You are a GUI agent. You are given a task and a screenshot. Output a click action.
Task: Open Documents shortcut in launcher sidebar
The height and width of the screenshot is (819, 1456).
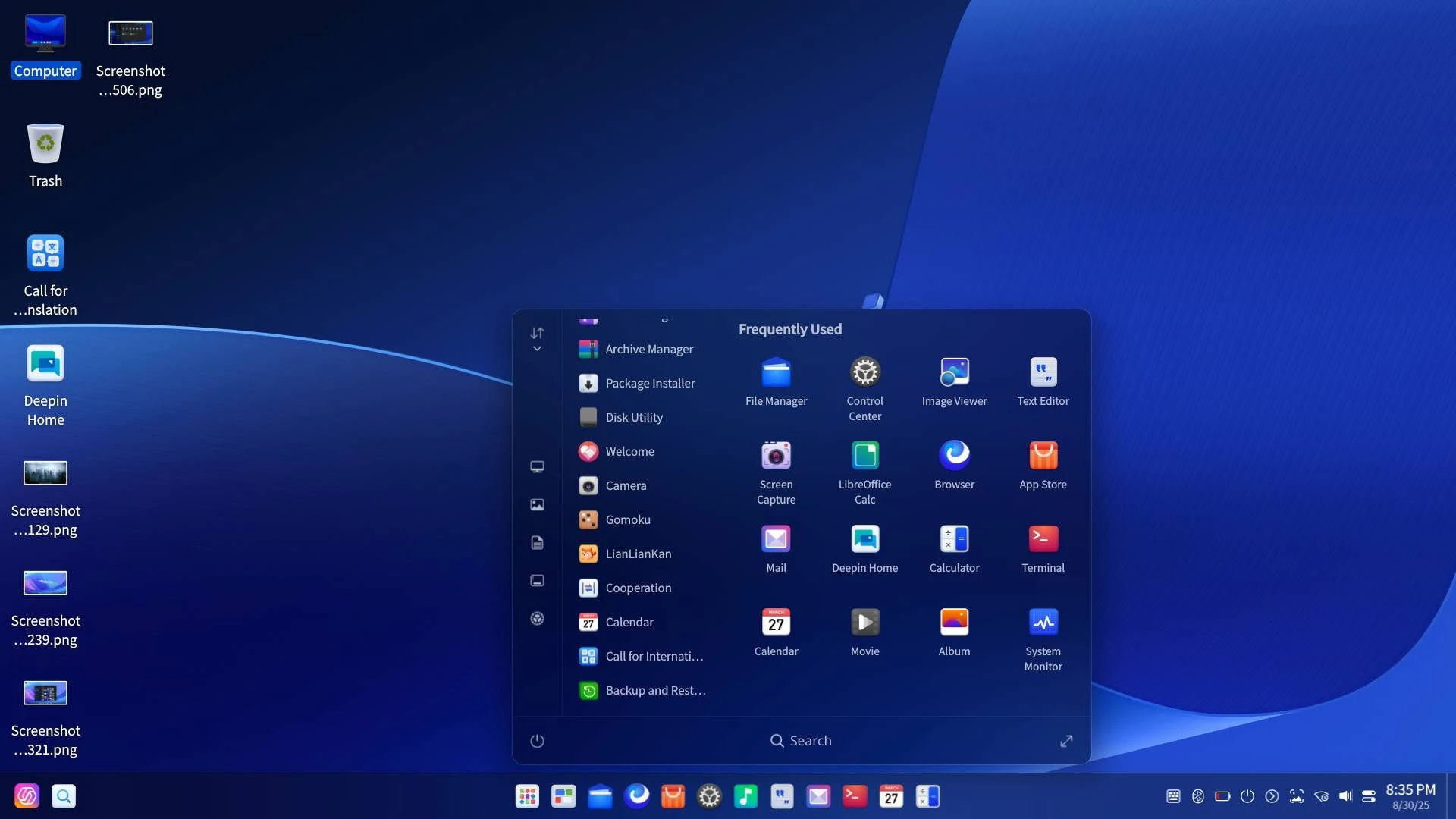[x=537, y=542]
